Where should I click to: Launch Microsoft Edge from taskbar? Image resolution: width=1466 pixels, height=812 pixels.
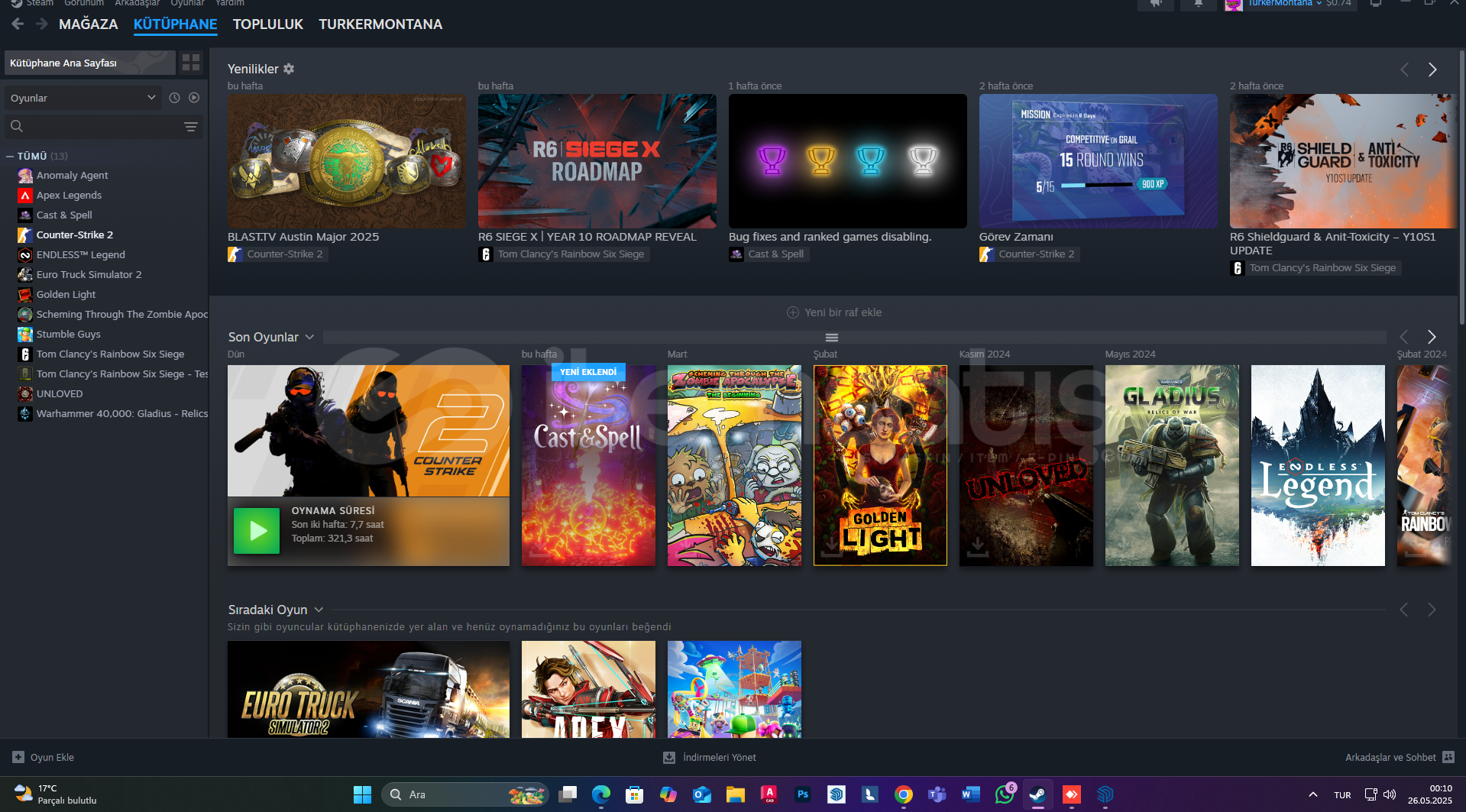[x=601, y=794]
